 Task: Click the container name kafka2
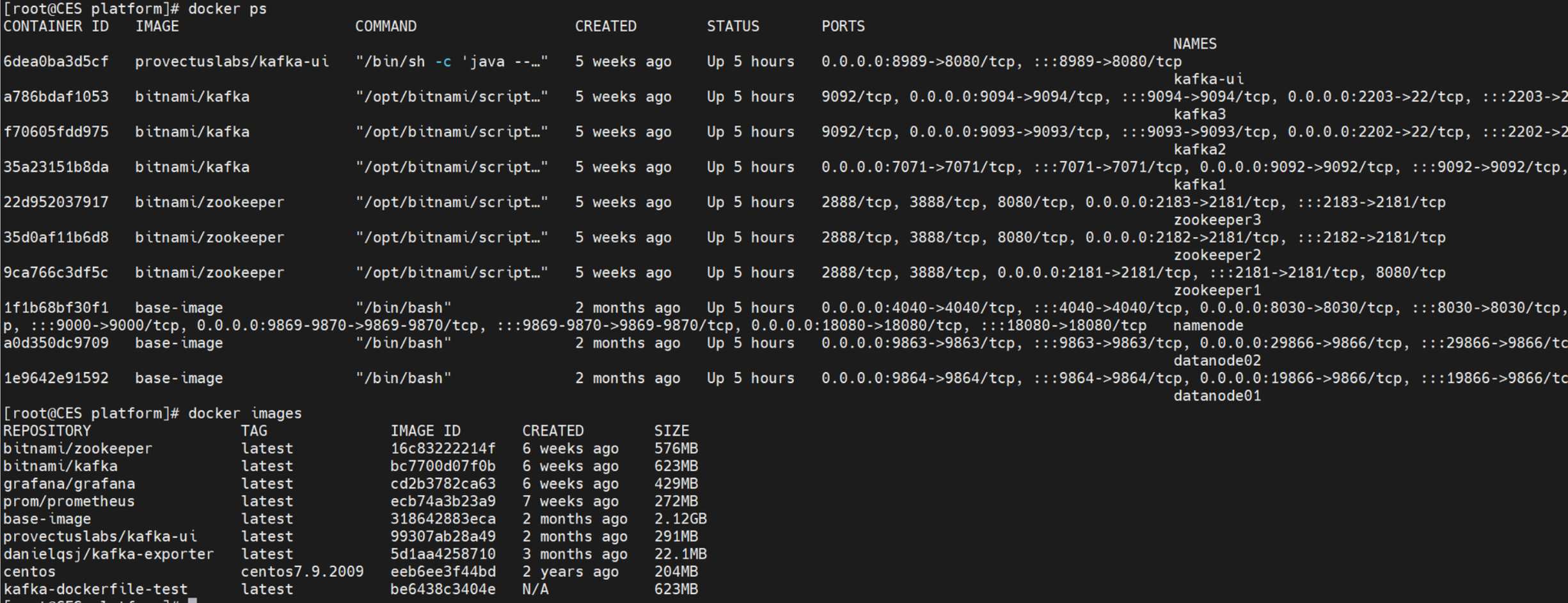(1199, 150)
